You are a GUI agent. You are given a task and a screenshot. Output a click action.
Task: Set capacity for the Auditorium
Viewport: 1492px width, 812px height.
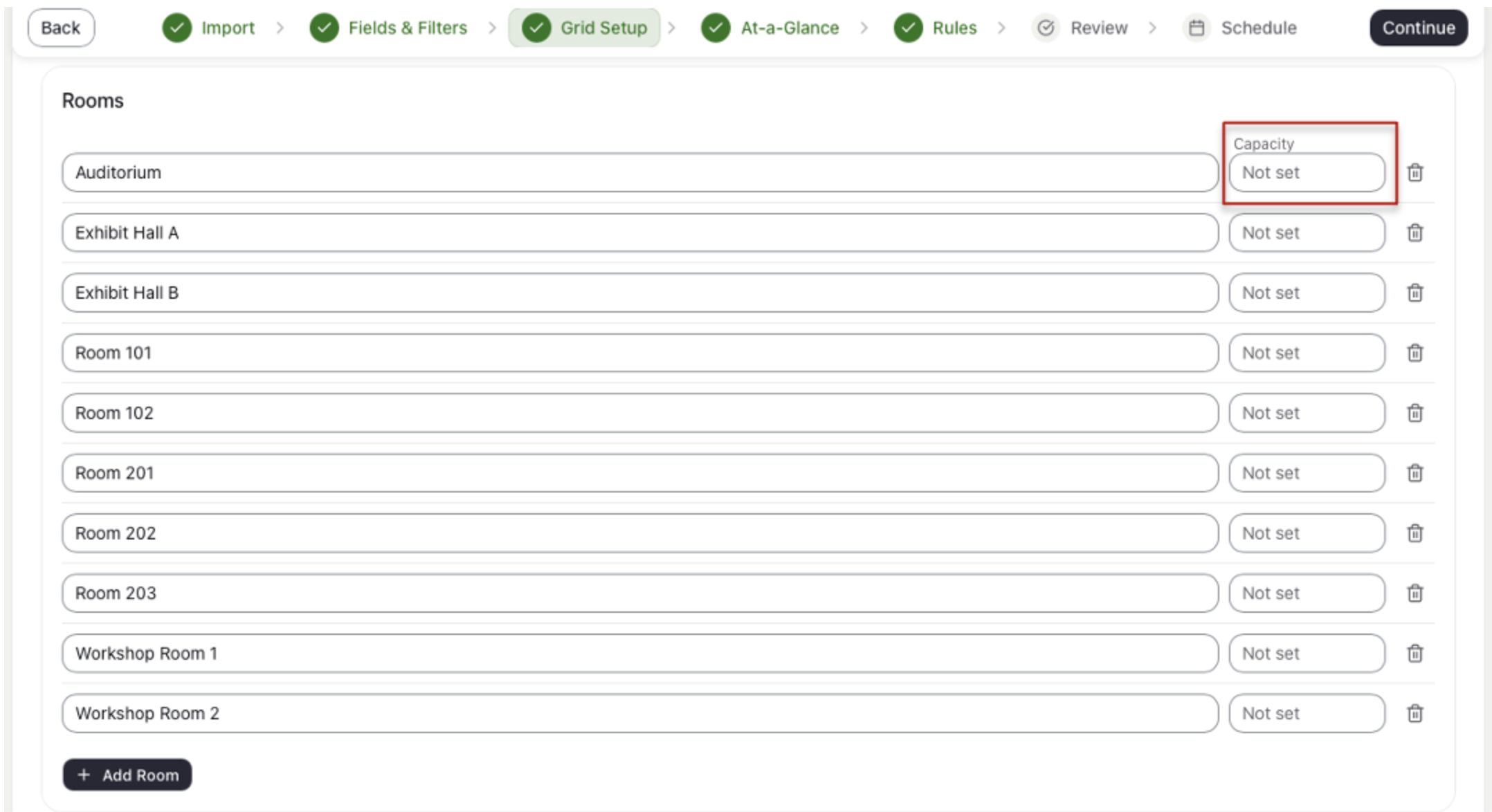(x=1307, y=172)
